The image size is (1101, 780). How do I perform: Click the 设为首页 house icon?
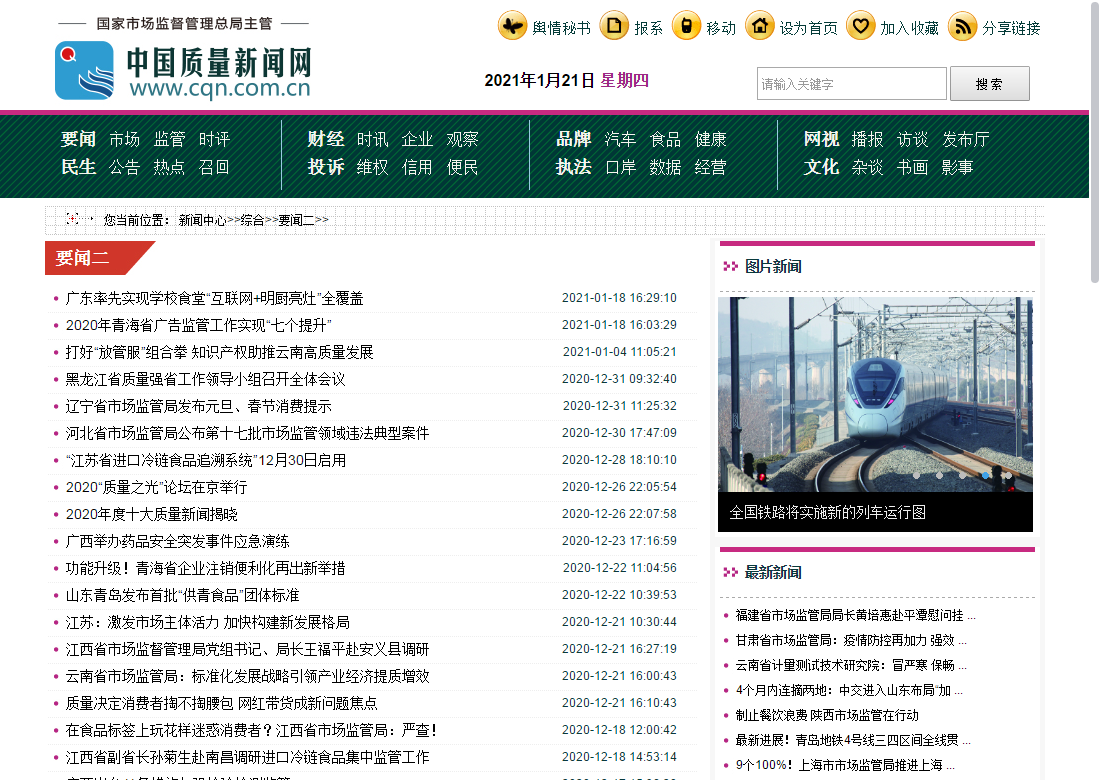click(760, 26)
